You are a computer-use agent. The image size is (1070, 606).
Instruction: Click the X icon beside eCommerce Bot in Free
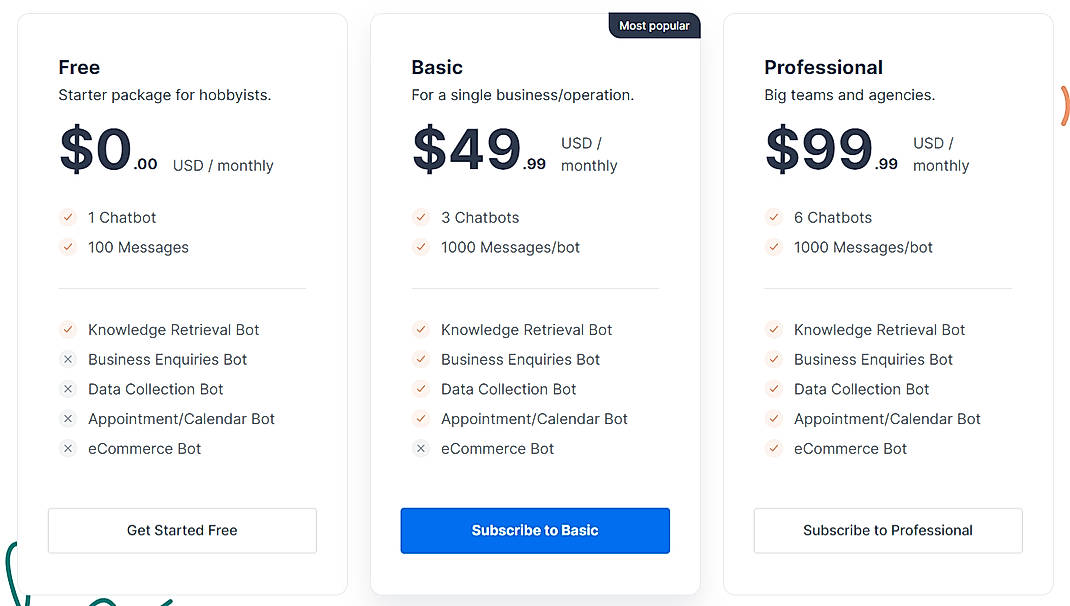[x=68, y=449]
